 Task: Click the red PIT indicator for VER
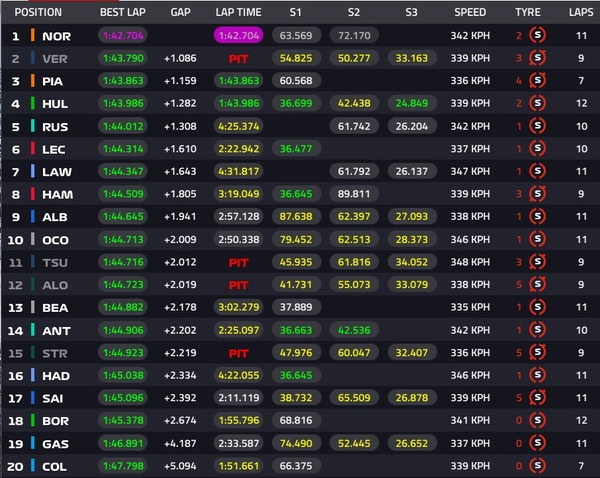238,59
